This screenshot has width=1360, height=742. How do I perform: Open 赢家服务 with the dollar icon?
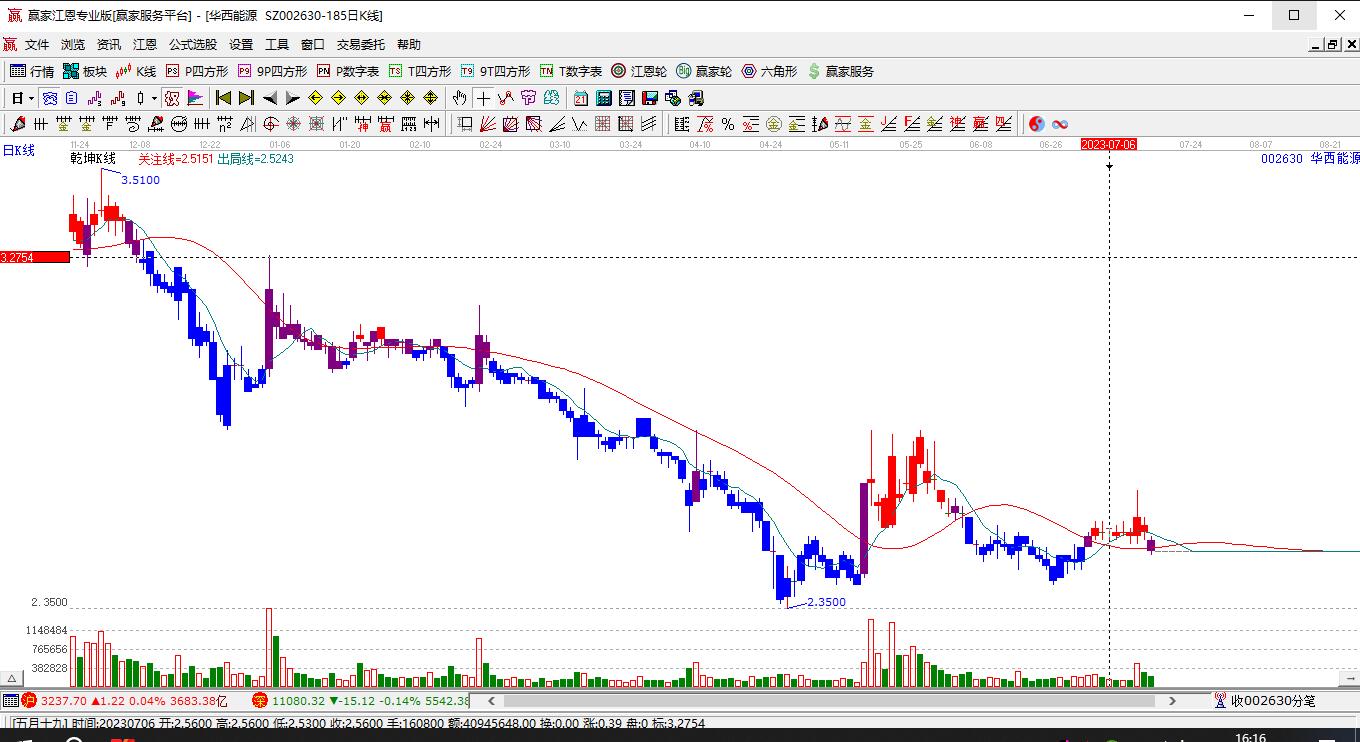coord(841,71)
